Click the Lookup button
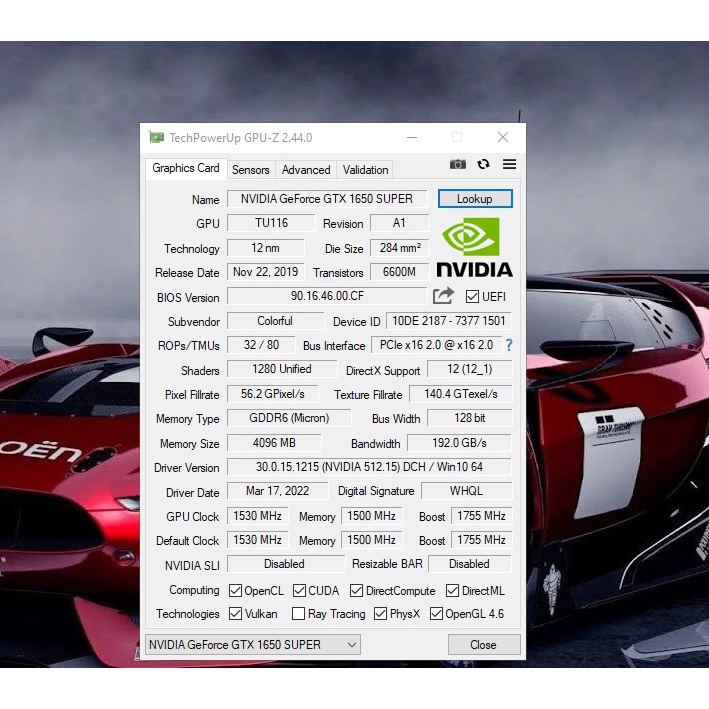This screenshot has height=709, width=709. 475,199
